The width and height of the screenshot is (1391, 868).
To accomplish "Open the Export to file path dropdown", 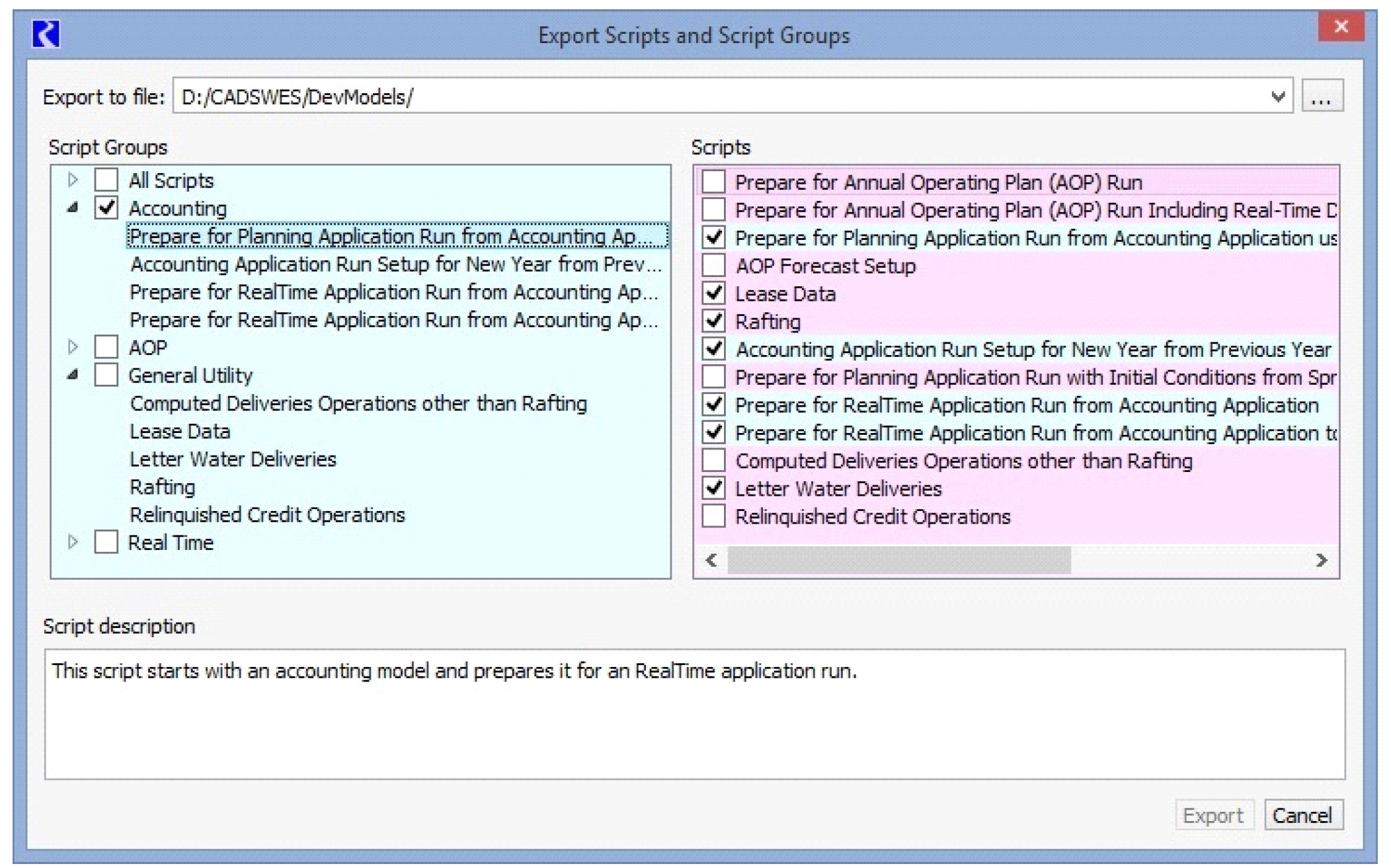I will coord(1277,97).
